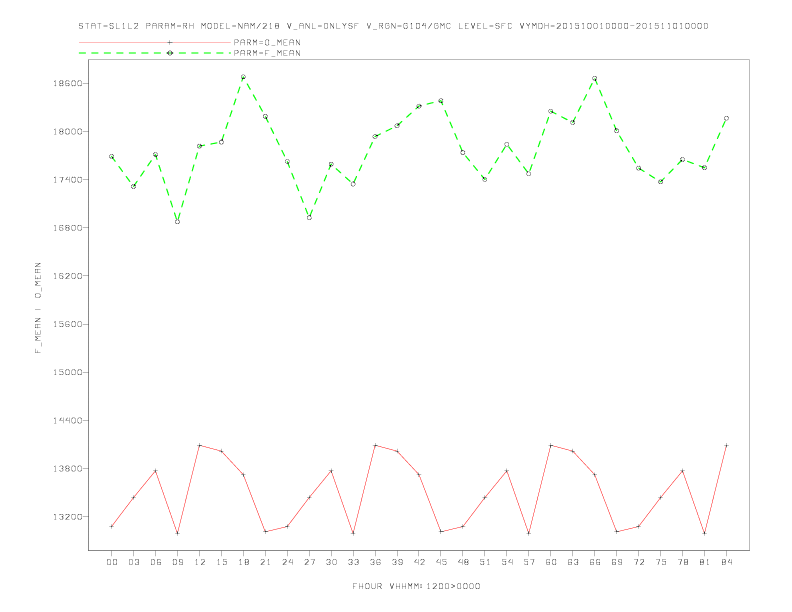Click the x-axis tick label 72
This screenshot has width=792, height=612.
tap(638, 562)
